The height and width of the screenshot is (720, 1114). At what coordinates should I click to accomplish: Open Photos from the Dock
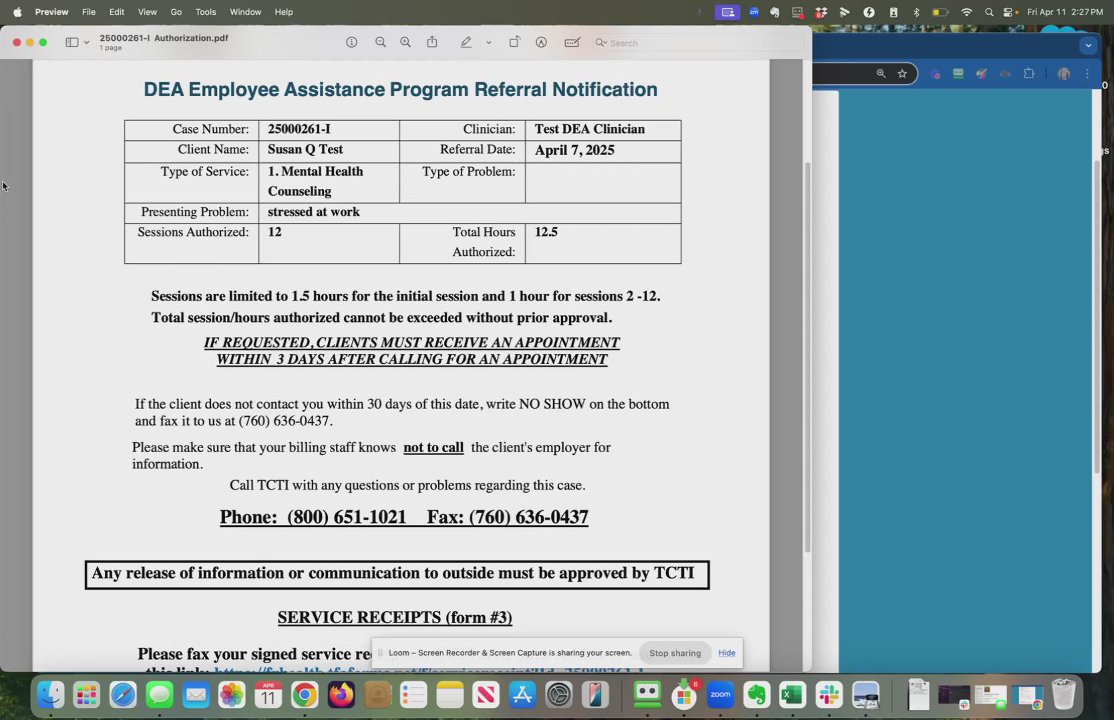[232, 694]
